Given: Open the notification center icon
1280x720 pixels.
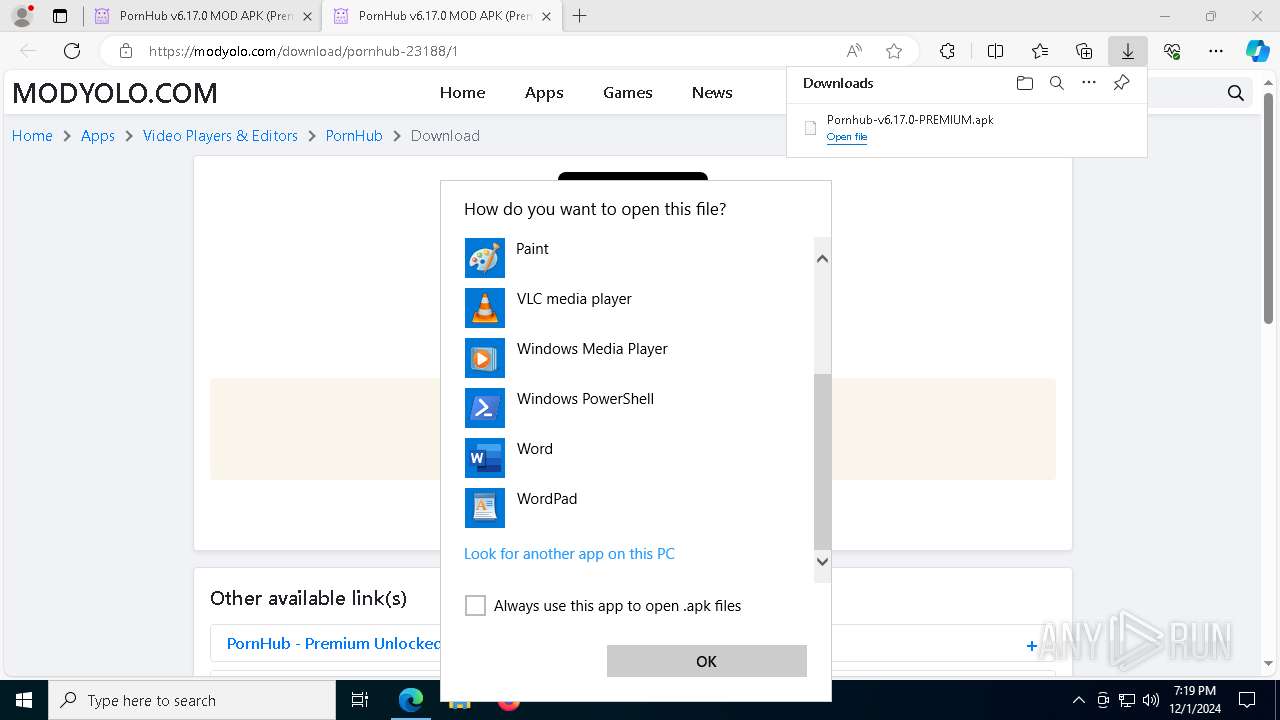Looking at the screenshot, I should tap(1247, 700).
